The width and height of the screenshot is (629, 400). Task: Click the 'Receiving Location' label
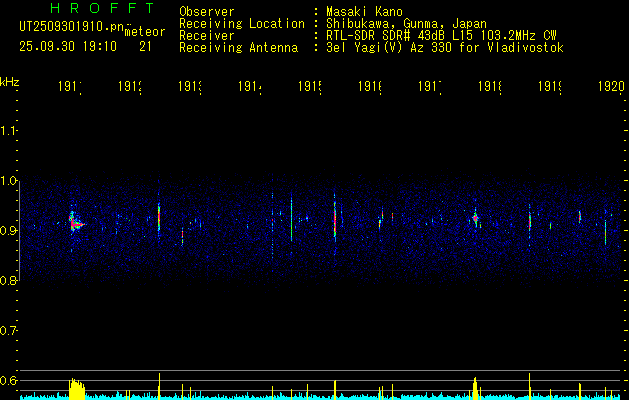click(x=242, y=24)
